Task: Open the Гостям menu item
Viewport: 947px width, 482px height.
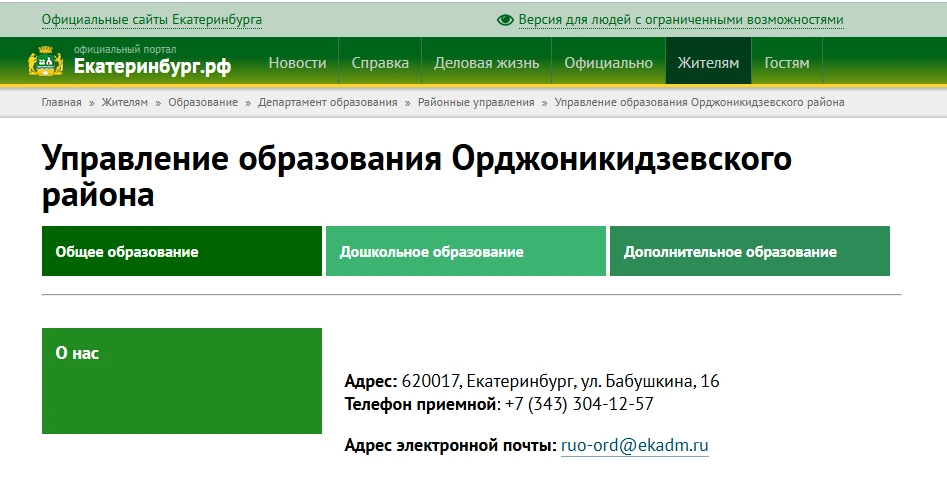Action: point(787,63)
